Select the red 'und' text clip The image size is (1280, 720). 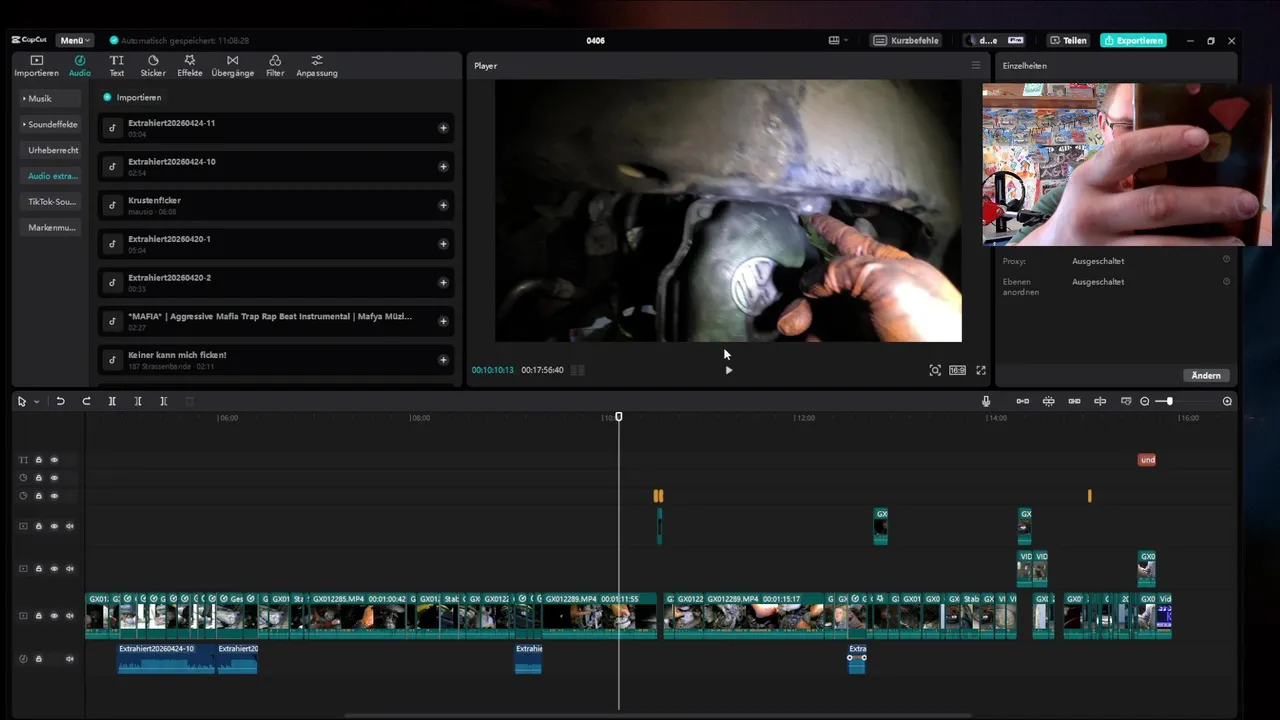pyautogui.click(x=1147, y=460)
